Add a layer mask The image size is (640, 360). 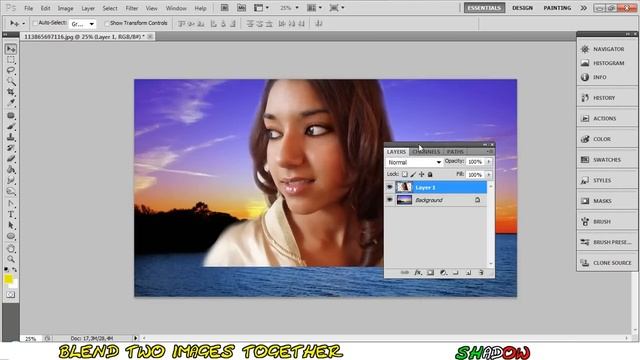click(431, 272)
